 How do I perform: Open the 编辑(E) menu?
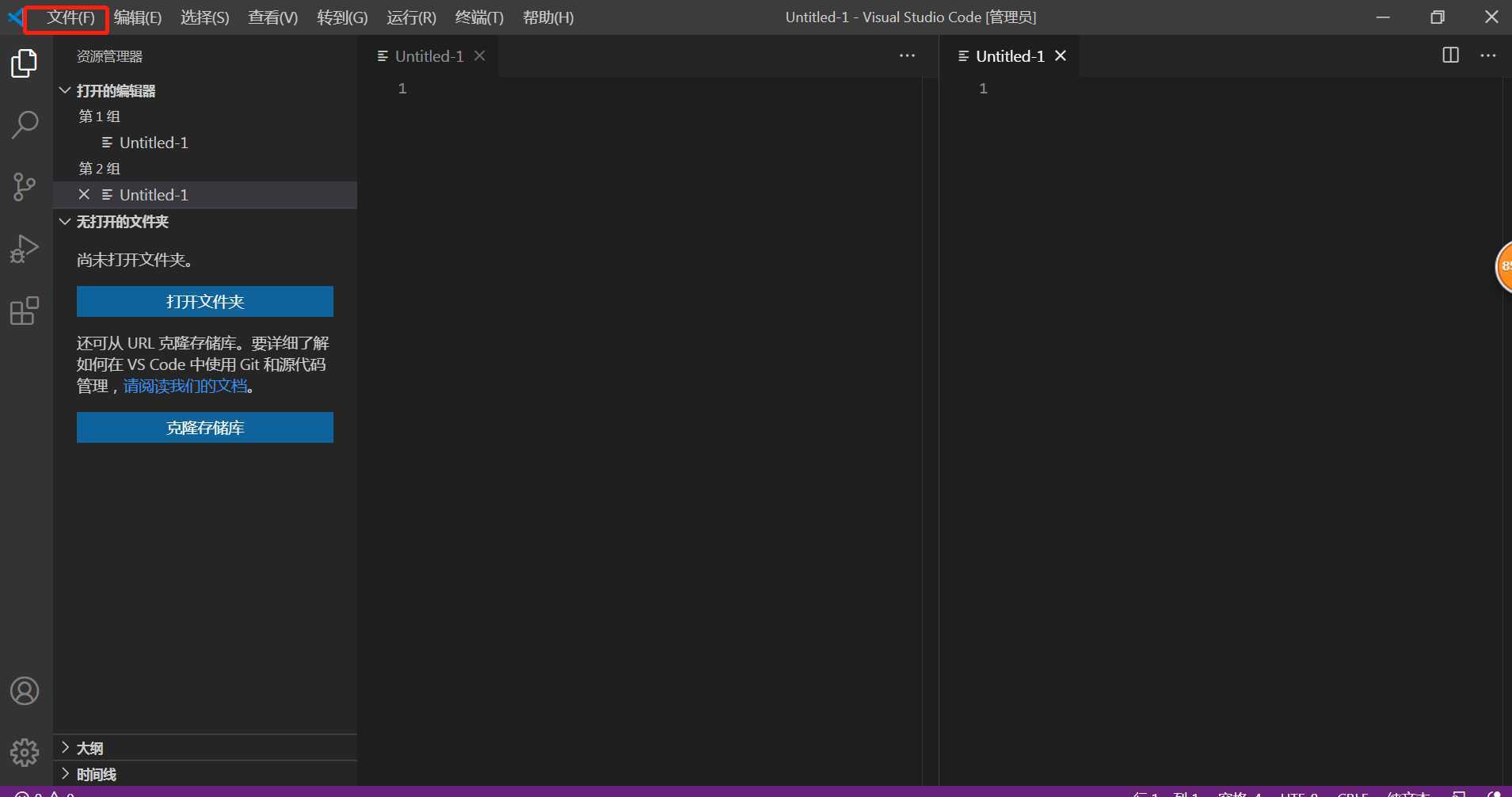(x=137, y=17)
